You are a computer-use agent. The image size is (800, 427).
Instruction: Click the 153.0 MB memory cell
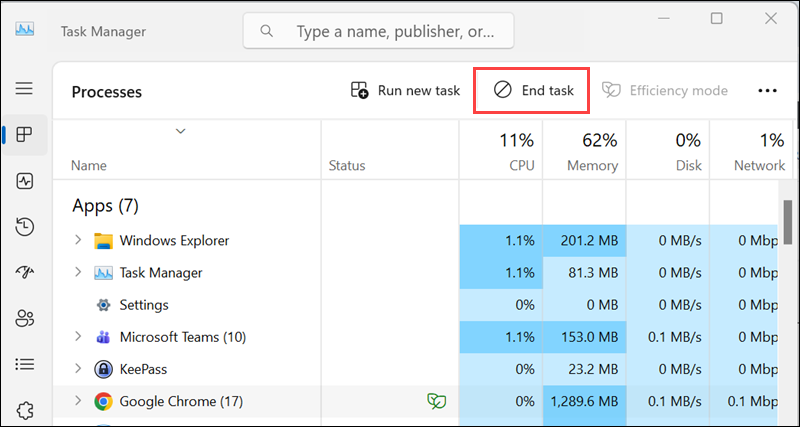tap(584, 337)
